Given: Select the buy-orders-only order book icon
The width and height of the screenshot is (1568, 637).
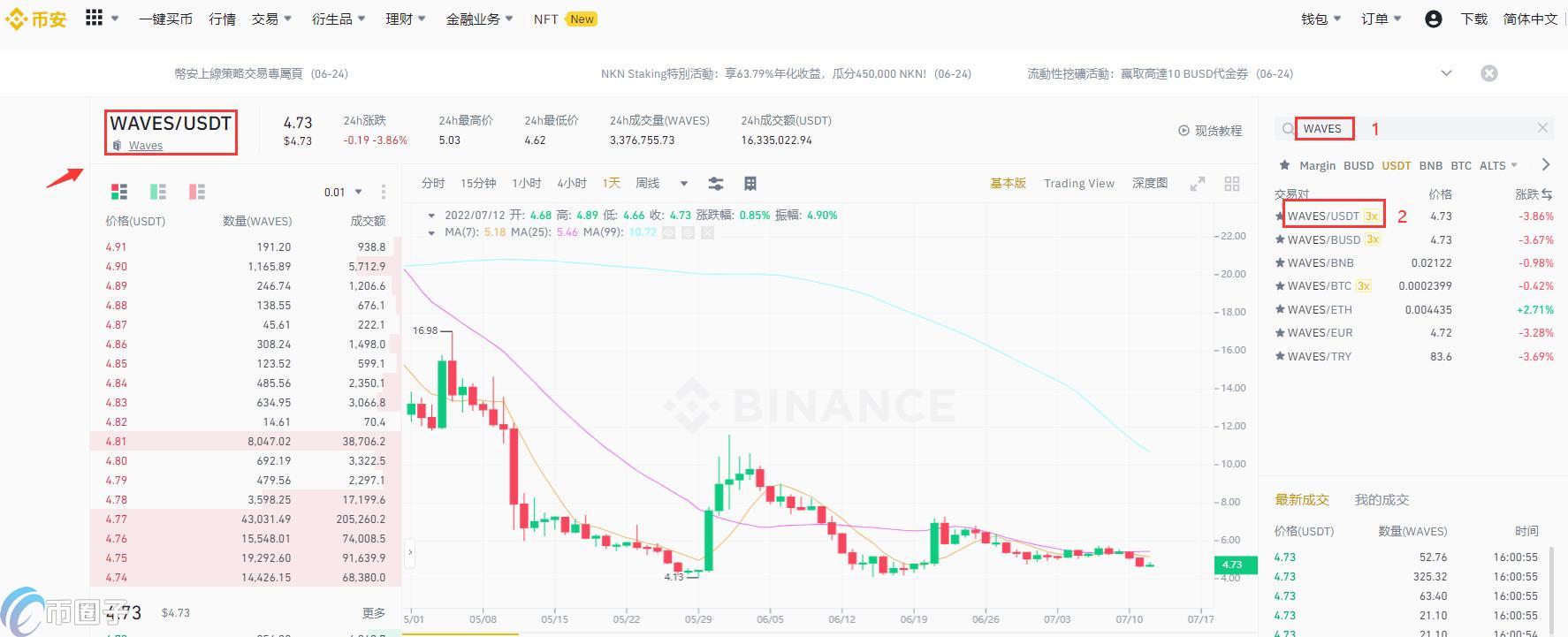Looking at the screenshot, I should click(158, 192).
